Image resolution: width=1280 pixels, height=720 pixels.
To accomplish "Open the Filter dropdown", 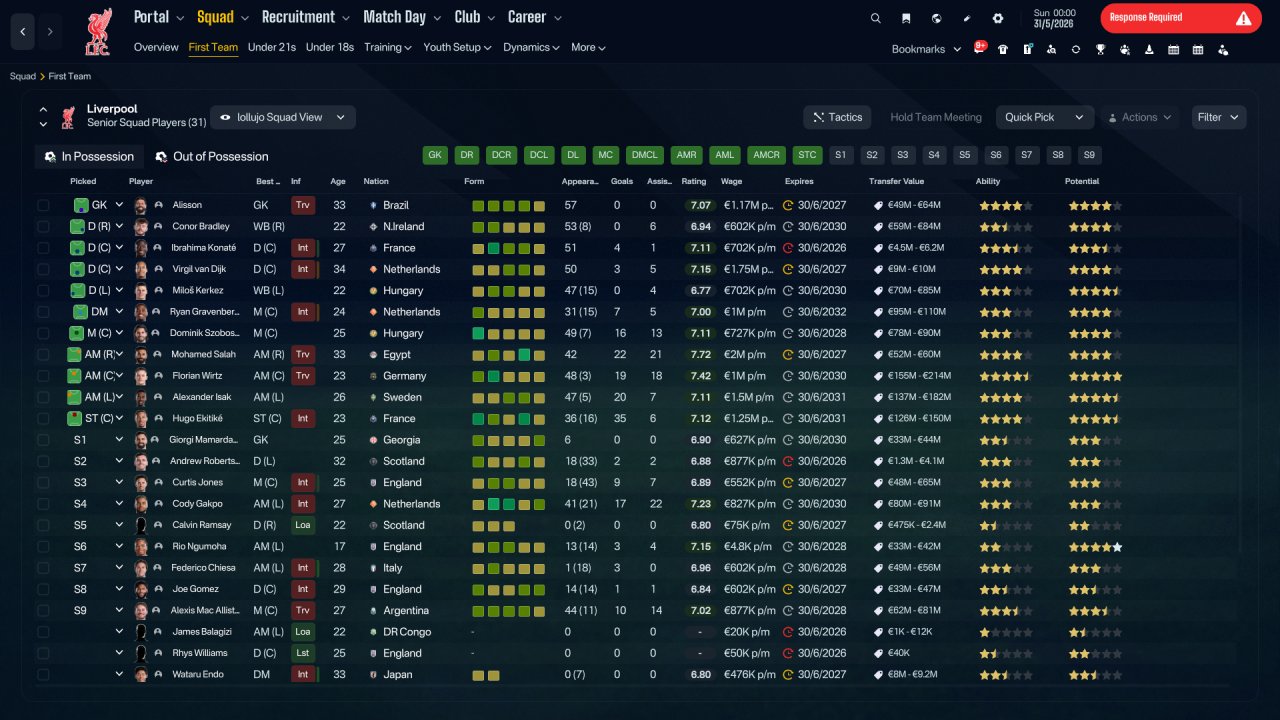I will tap(1218, 117).
